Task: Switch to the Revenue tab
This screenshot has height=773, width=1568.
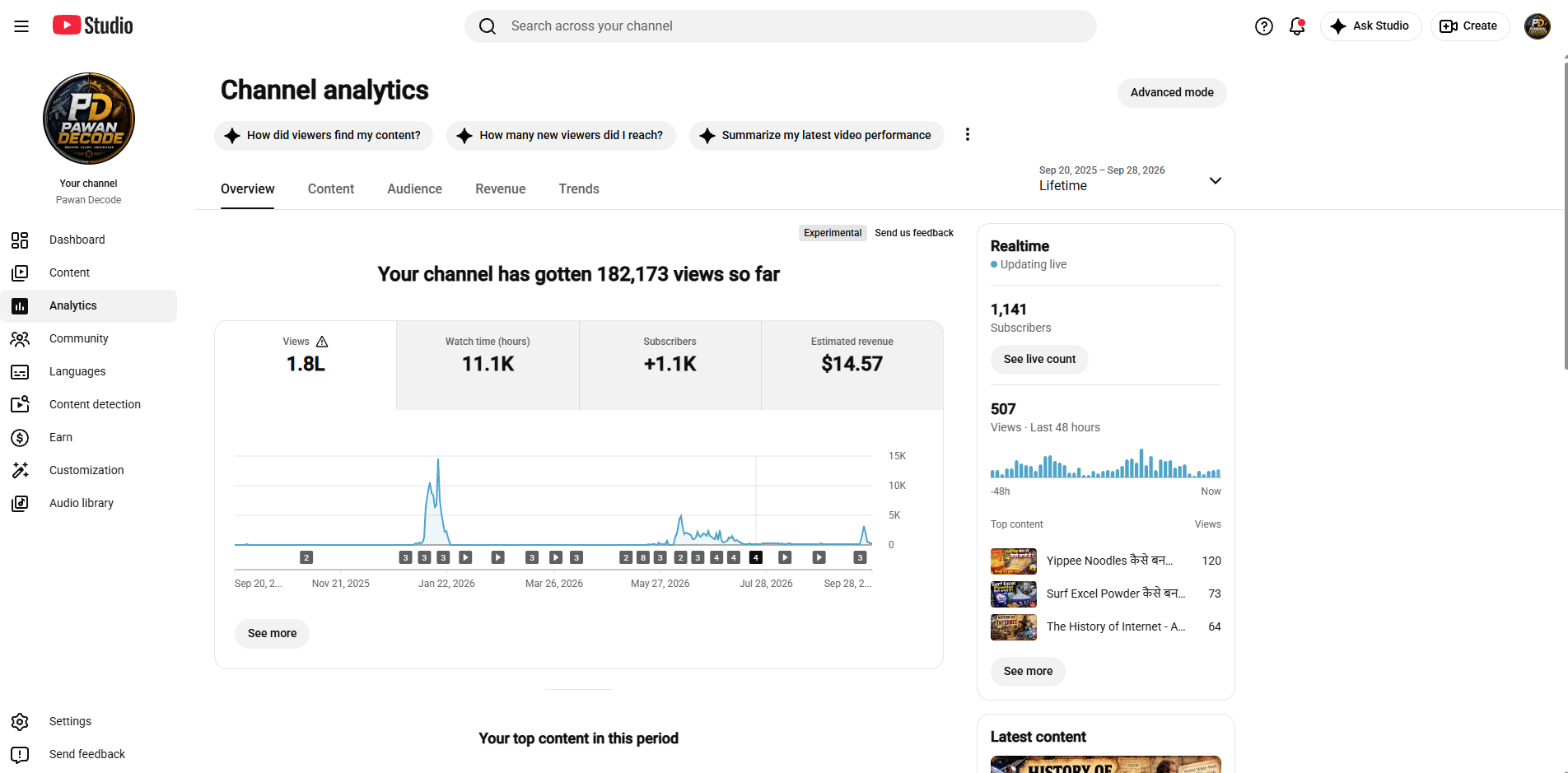Action: [x=501, y=189]
